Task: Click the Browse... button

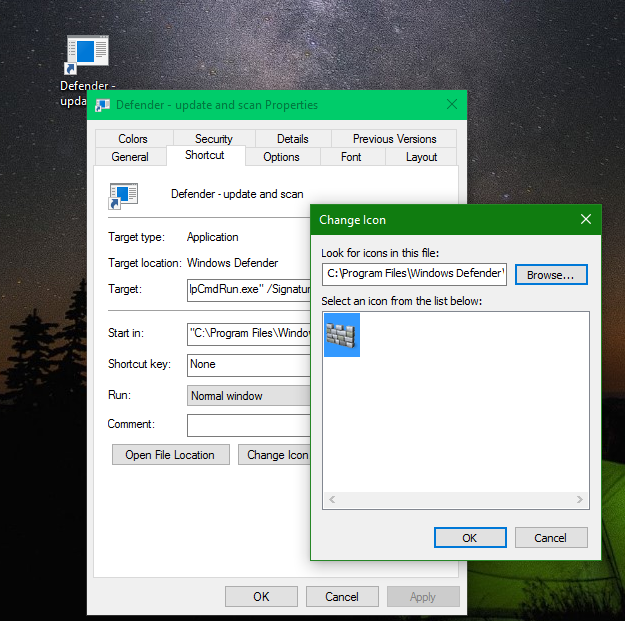Action: (x=551, y=275)
